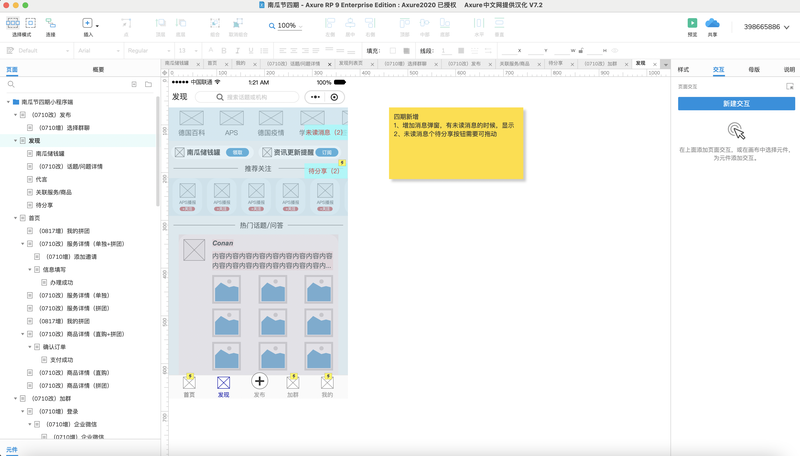Viewport: 800px width, 456px height.
Task: Click the 顶部 align top icon
Action: click(405, 23)
